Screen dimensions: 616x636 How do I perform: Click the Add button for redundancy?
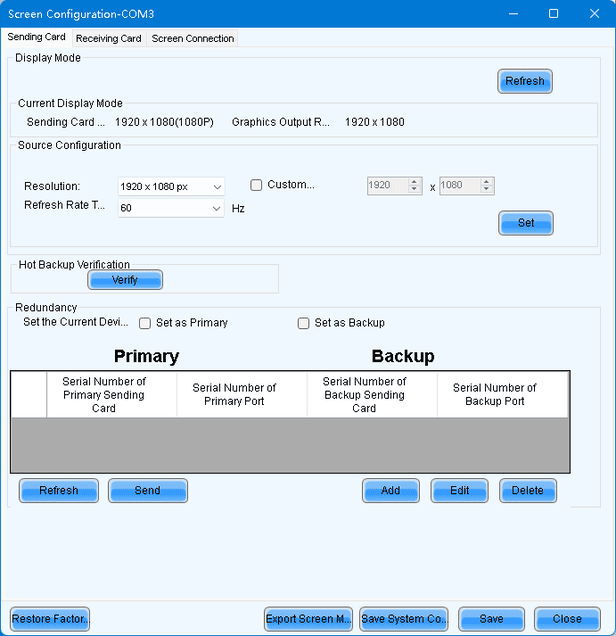point(391,490)
